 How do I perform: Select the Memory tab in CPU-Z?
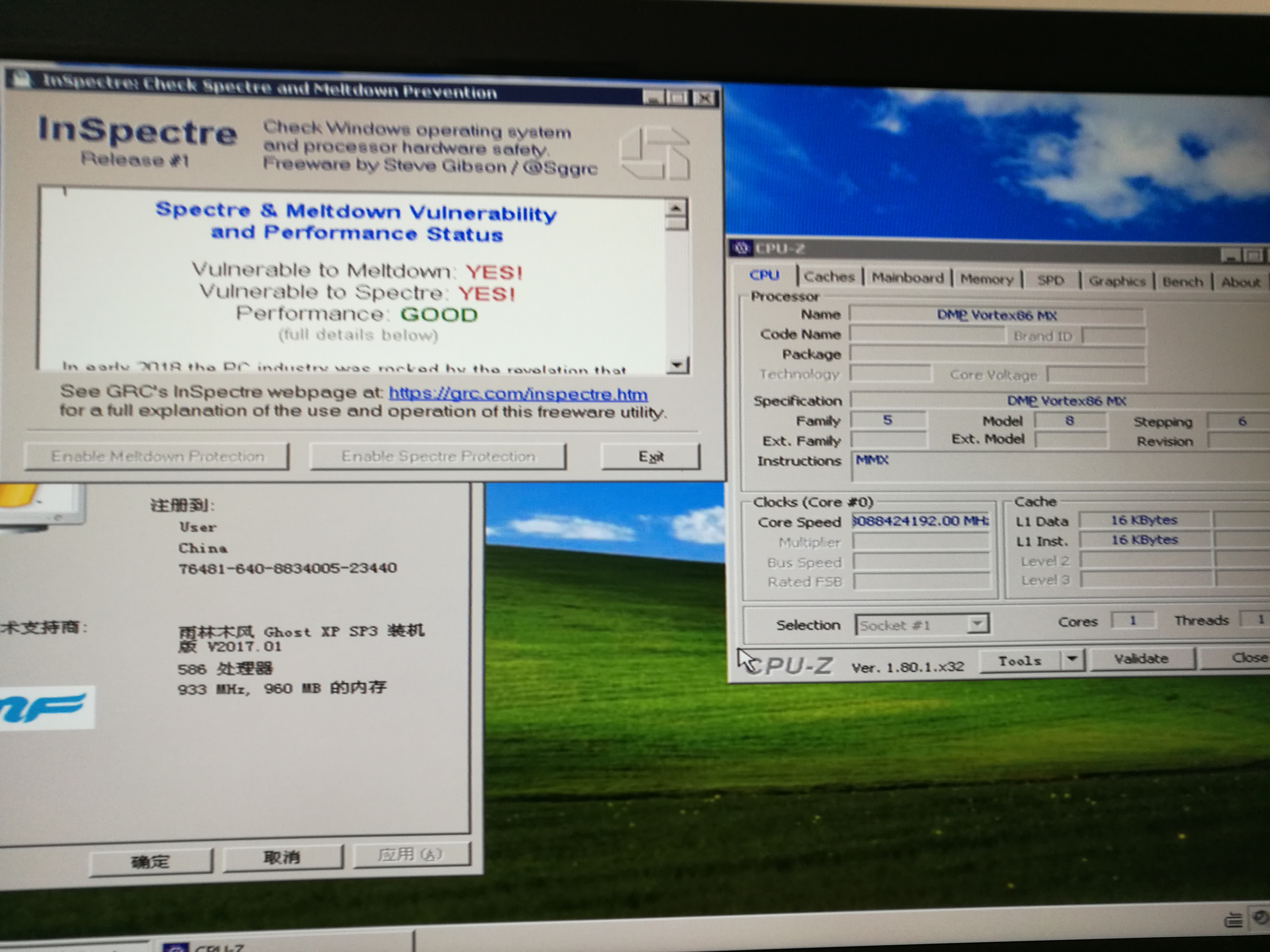click(x=986, y=280)
